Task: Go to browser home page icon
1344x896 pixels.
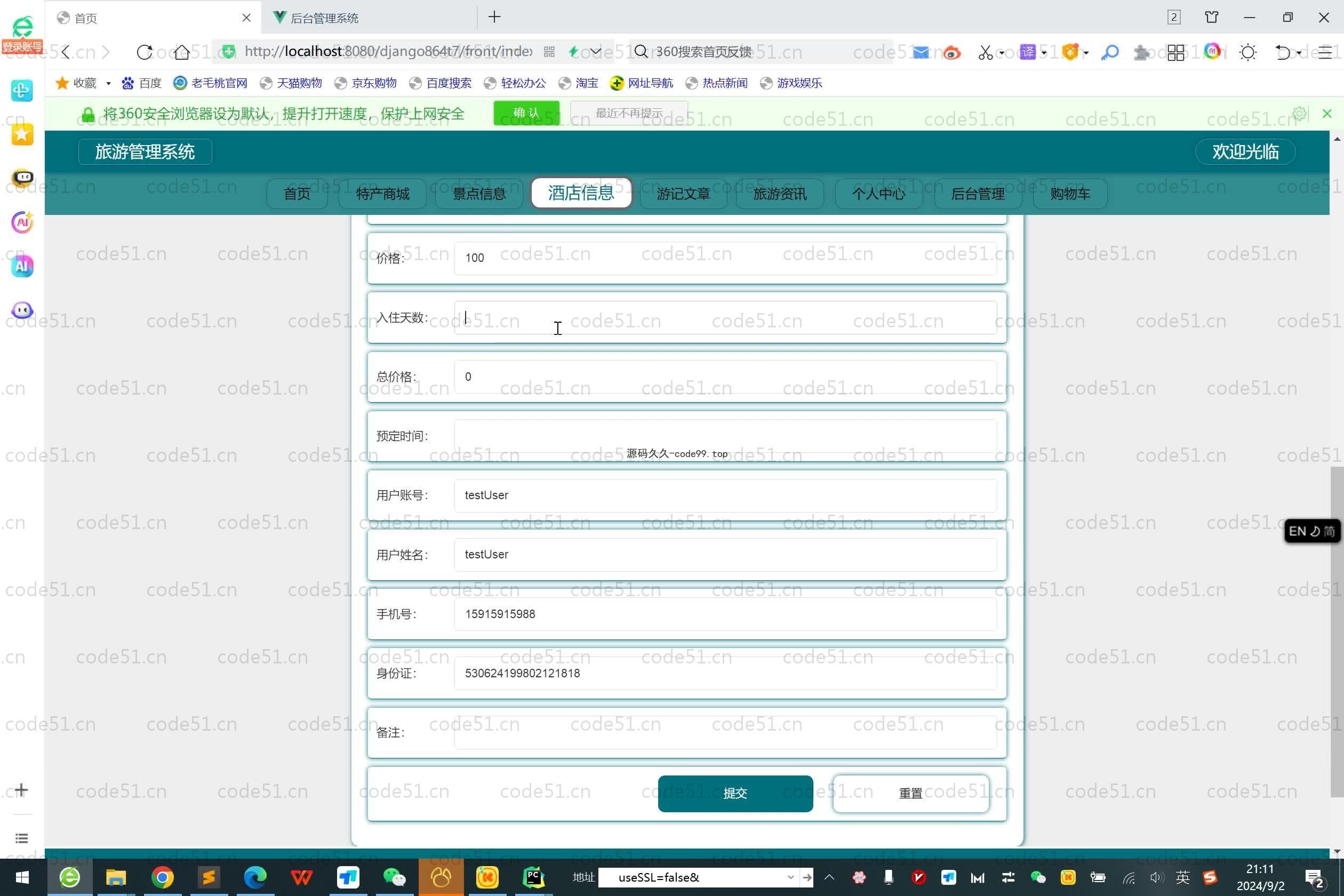Action: (x=182, y=52)
